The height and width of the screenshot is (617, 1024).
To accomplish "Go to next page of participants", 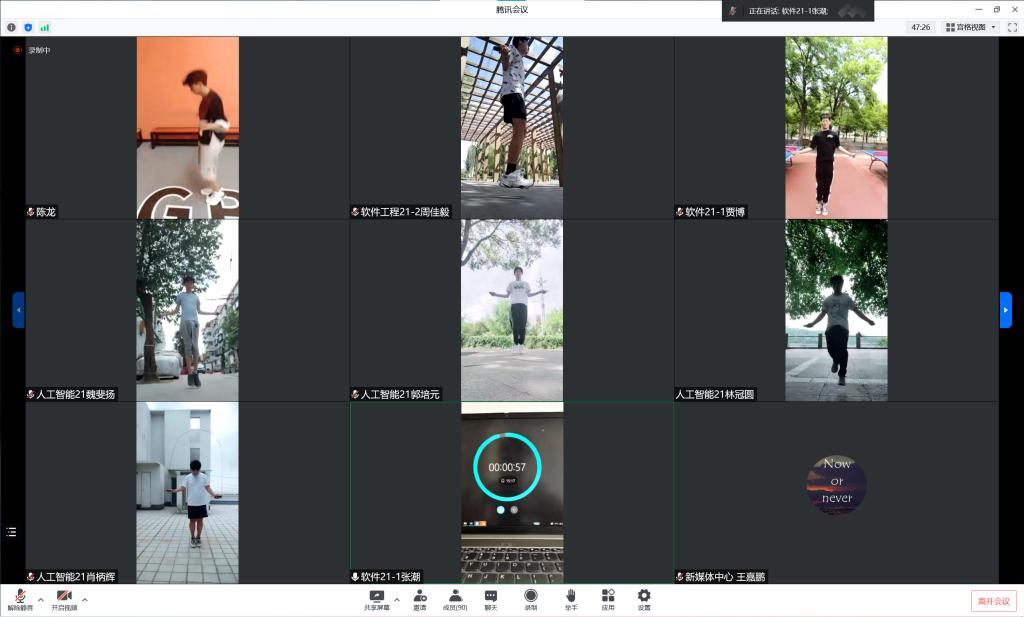I will (x=1006, y=310).
